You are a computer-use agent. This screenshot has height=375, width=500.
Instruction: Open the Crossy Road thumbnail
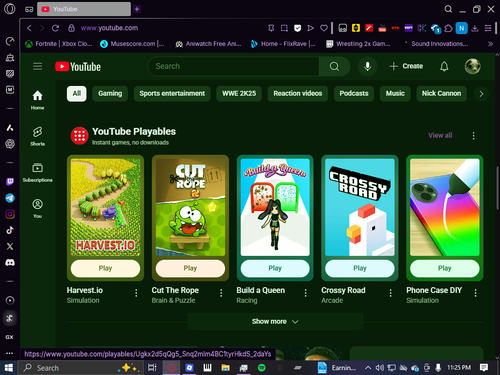tap(360, 207)
